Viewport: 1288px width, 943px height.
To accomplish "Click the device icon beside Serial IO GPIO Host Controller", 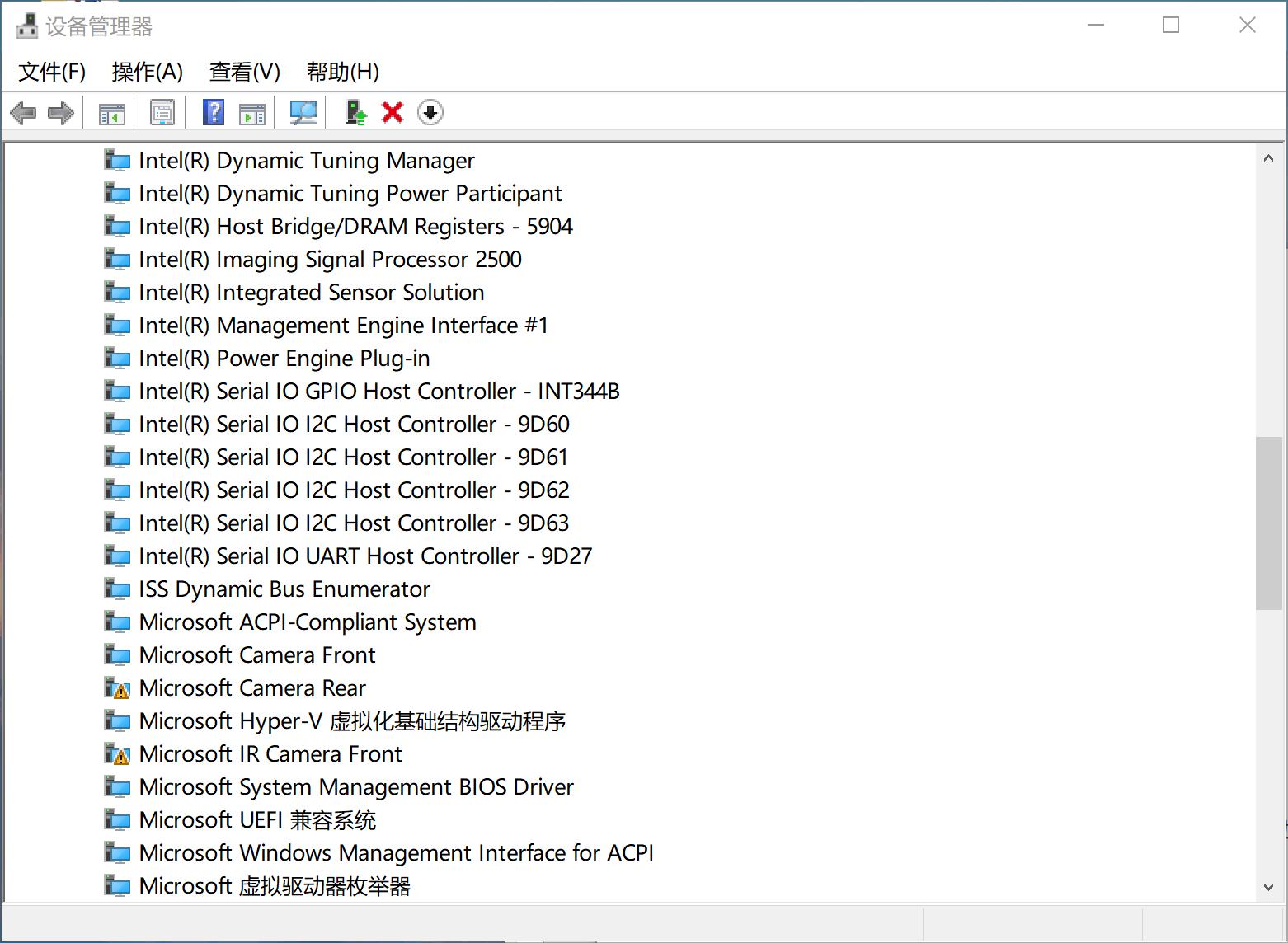I will 117,391.
